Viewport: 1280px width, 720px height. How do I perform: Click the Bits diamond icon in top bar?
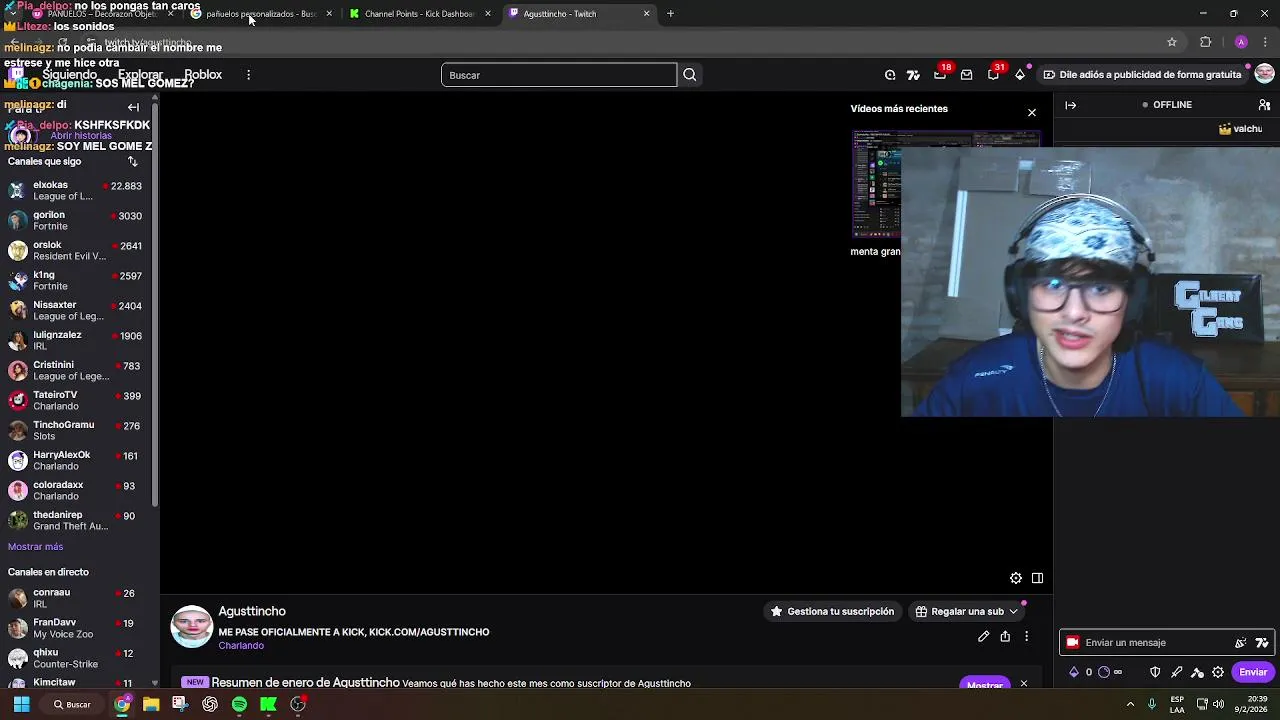point(1020,75)
